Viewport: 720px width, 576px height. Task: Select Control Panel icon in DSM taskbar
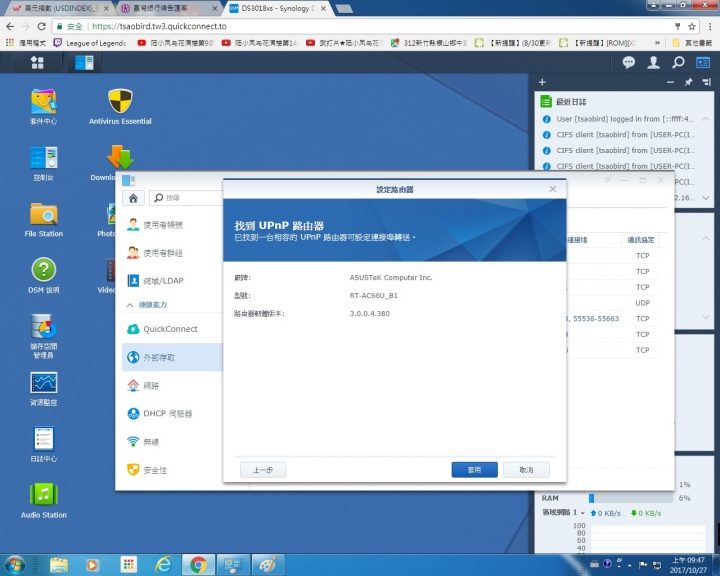click(x=84, y=62)
